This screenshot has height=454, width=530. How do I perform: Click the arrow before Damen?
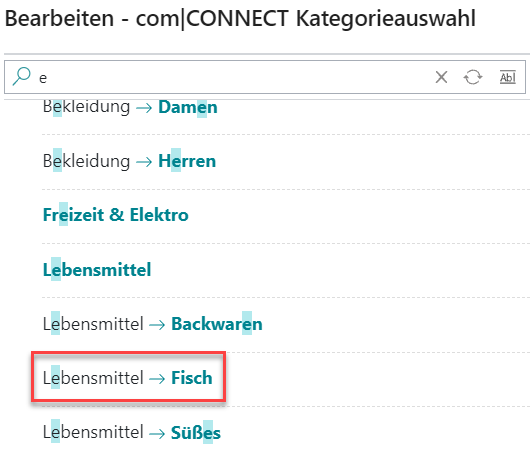click(x=144, y=108)
